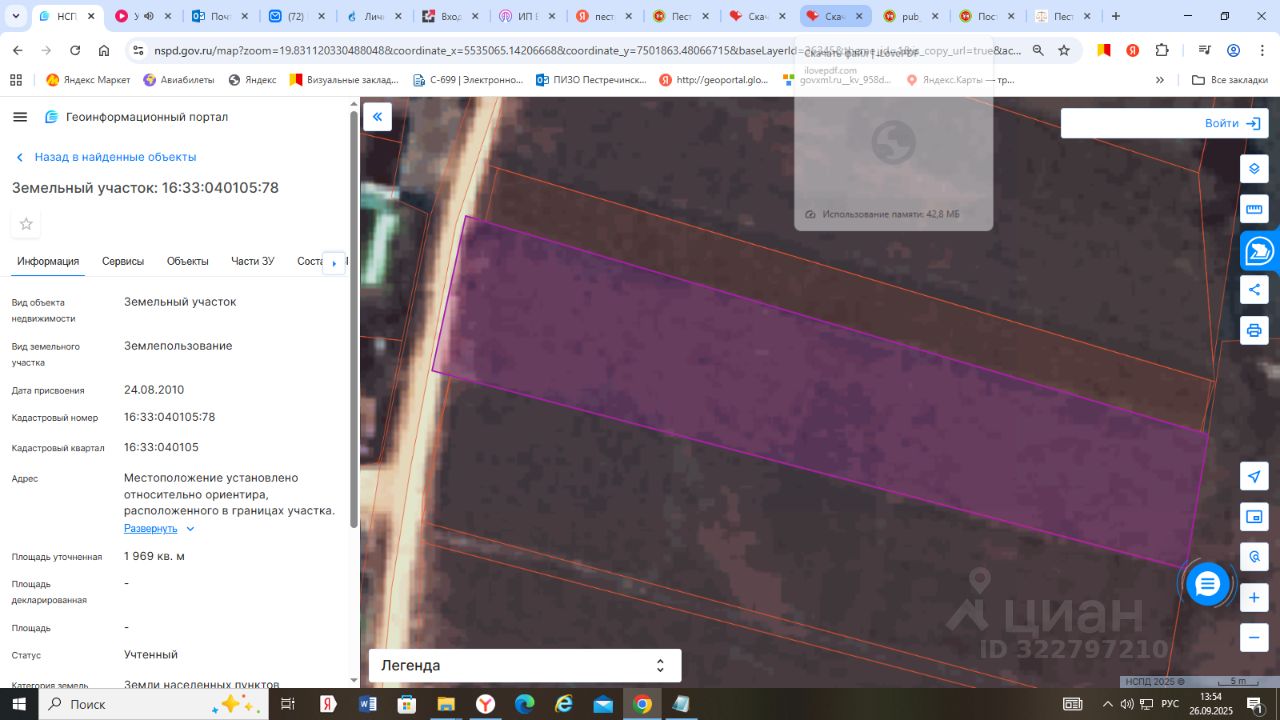Viewport: 1280px width, 720px height.
Task: Launch Microsoft Edge from the taskbar
Action: pyautogui.click(x=525, y=704)
